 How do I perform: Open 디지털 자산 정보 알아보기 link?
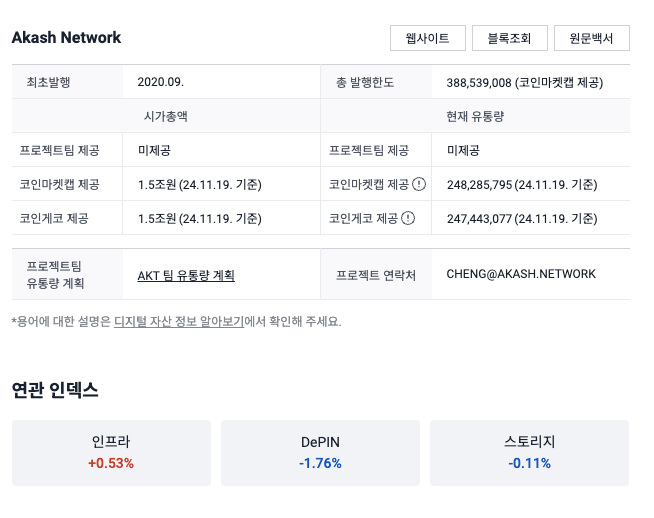coord(179,322)
